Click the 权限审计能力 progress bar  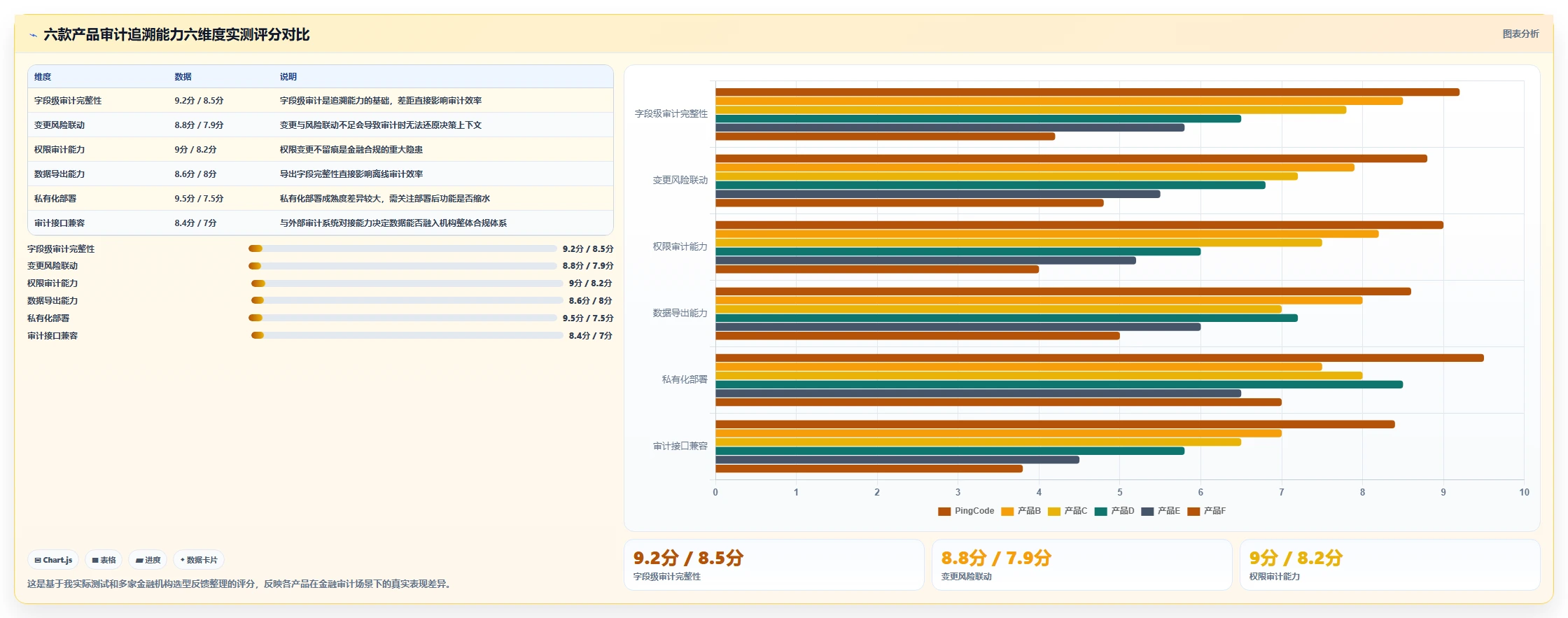(407, 283)
